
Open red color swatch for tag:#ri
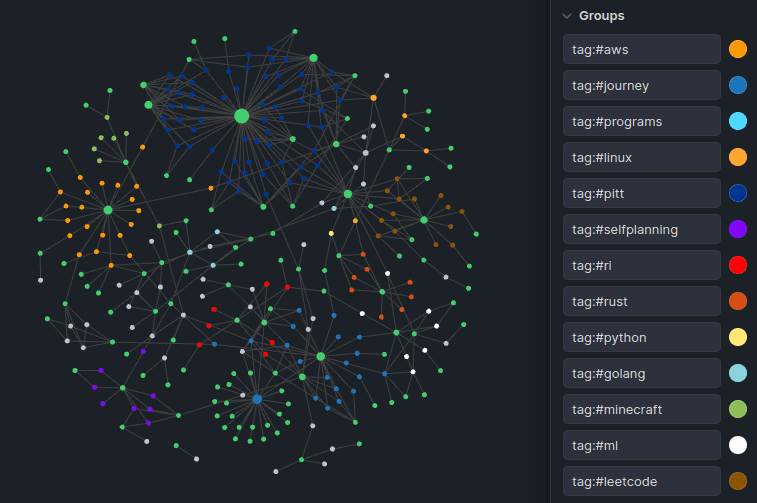point(738,265)
